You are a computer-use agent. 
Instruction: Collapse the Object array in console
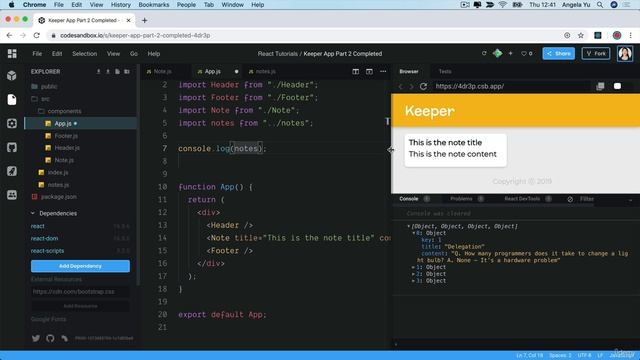click(408, 226)
